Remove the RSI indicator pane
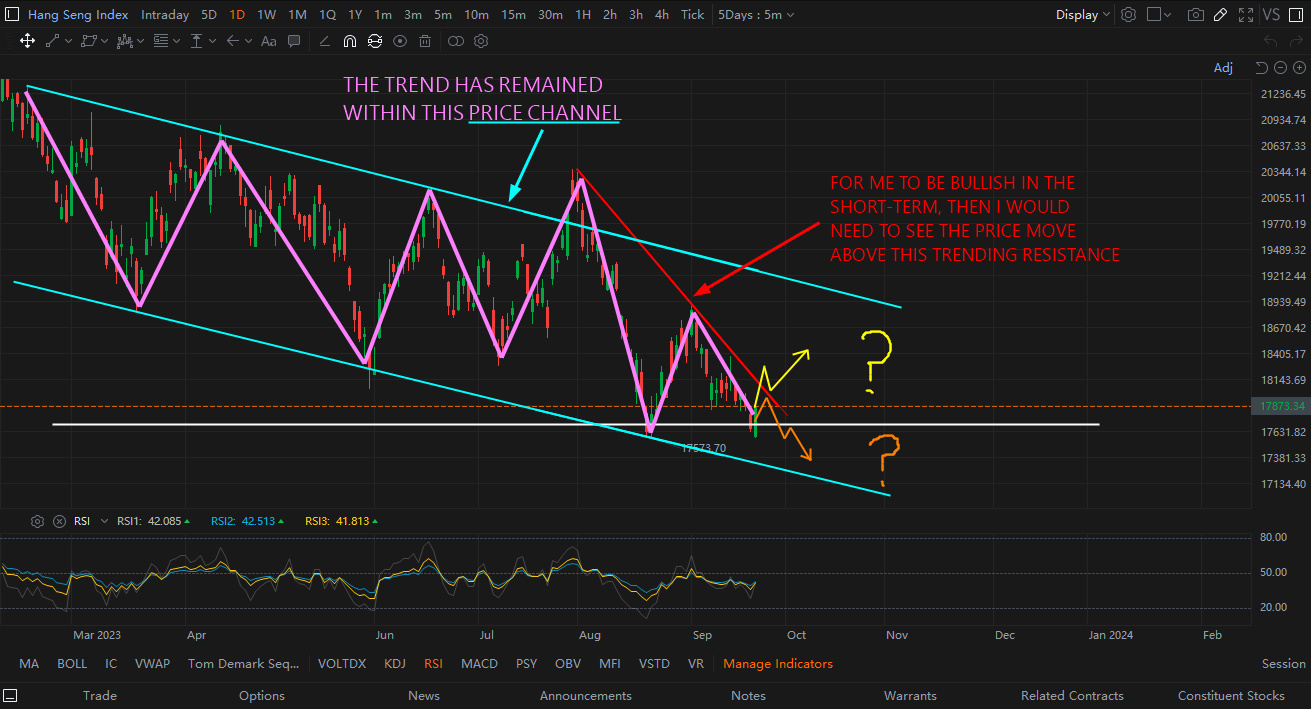1311x709 pixels. 59,521
